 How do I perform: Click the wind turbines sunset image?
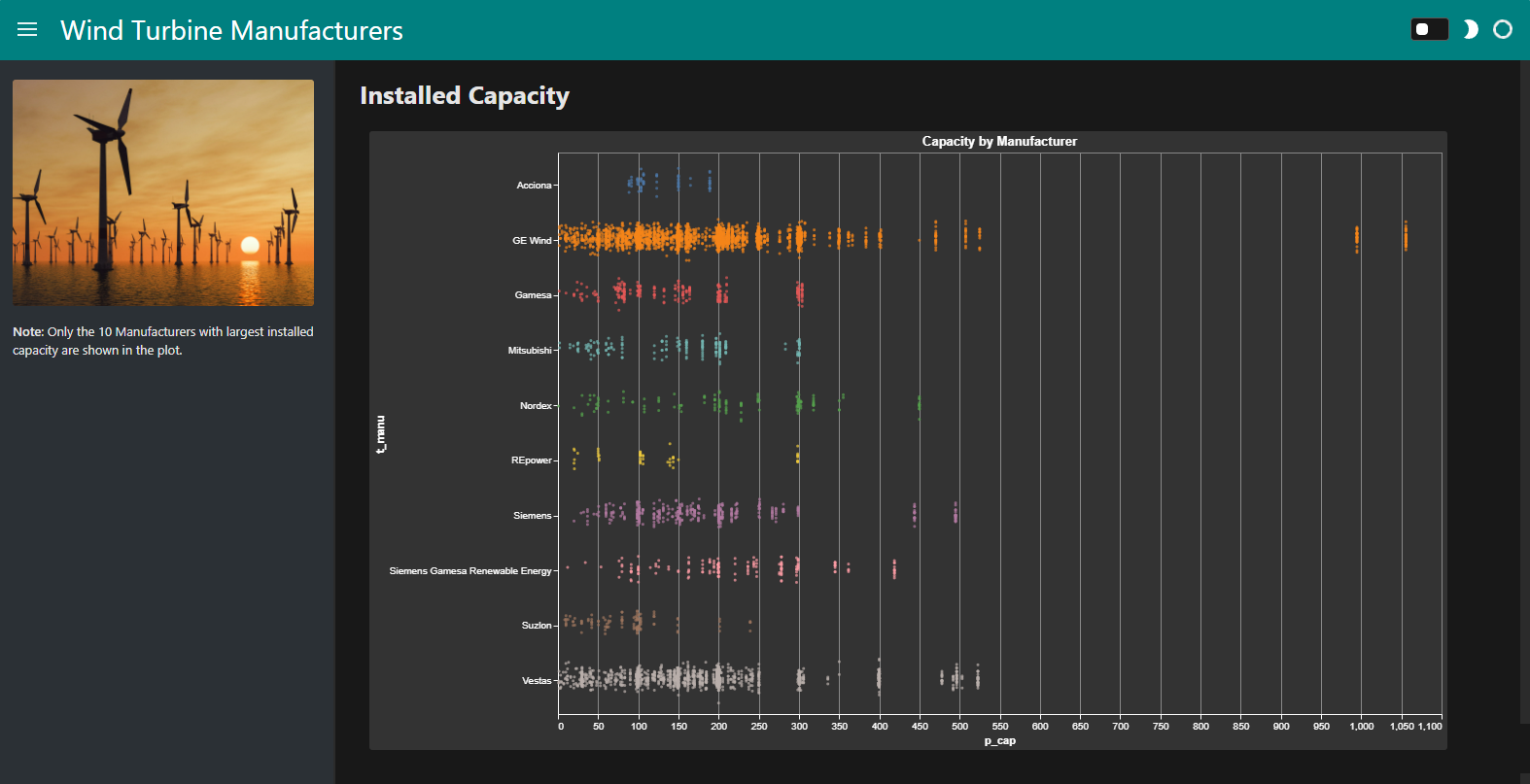click(163, 192)
